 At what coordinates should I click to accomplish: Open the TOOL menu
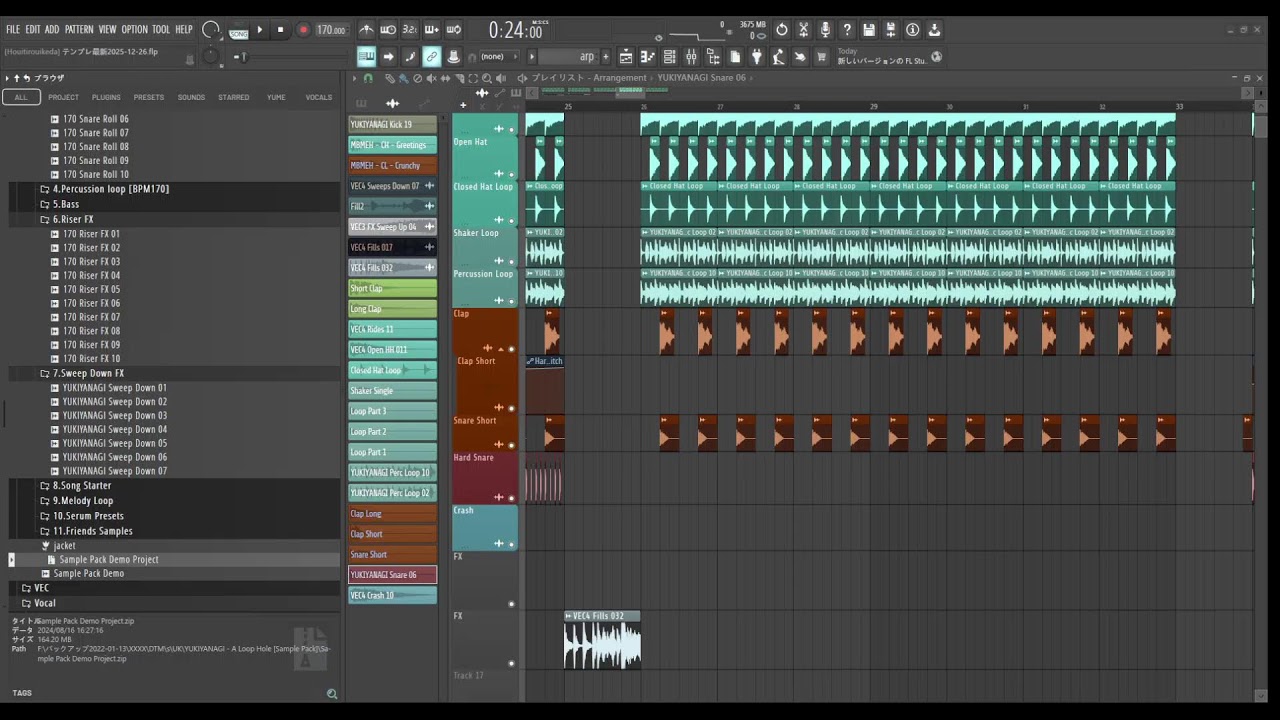click(x=161, y=30)
